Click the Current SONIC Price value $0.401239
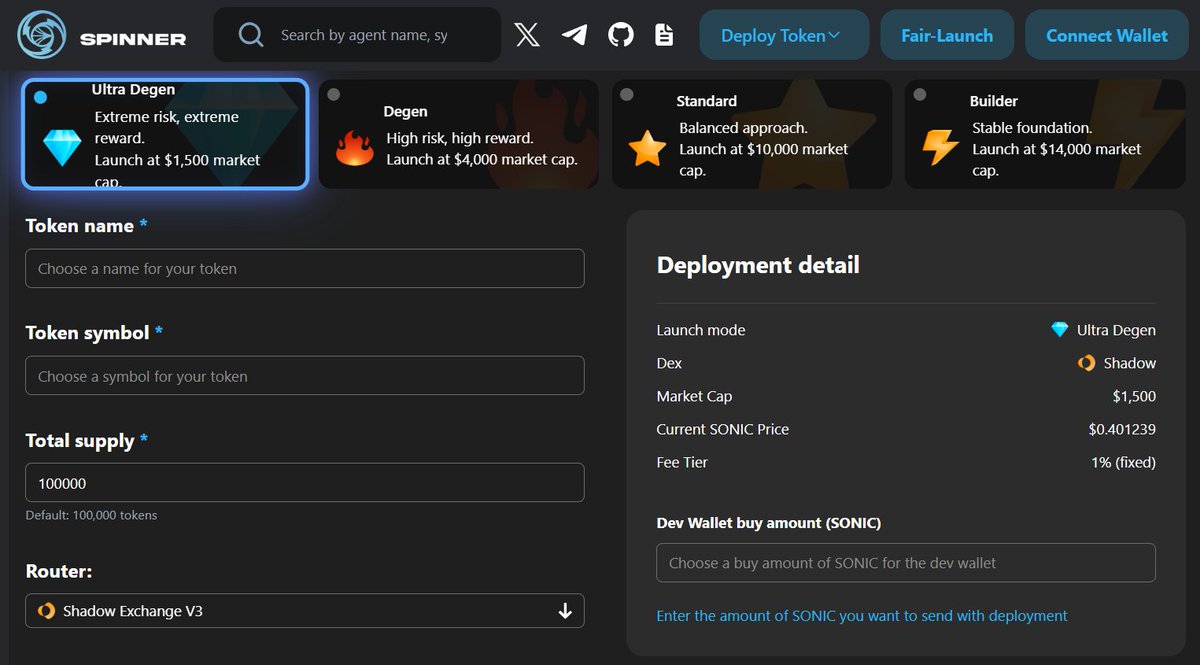This screenshot has height=665, width=1200. pos(1122,429)
